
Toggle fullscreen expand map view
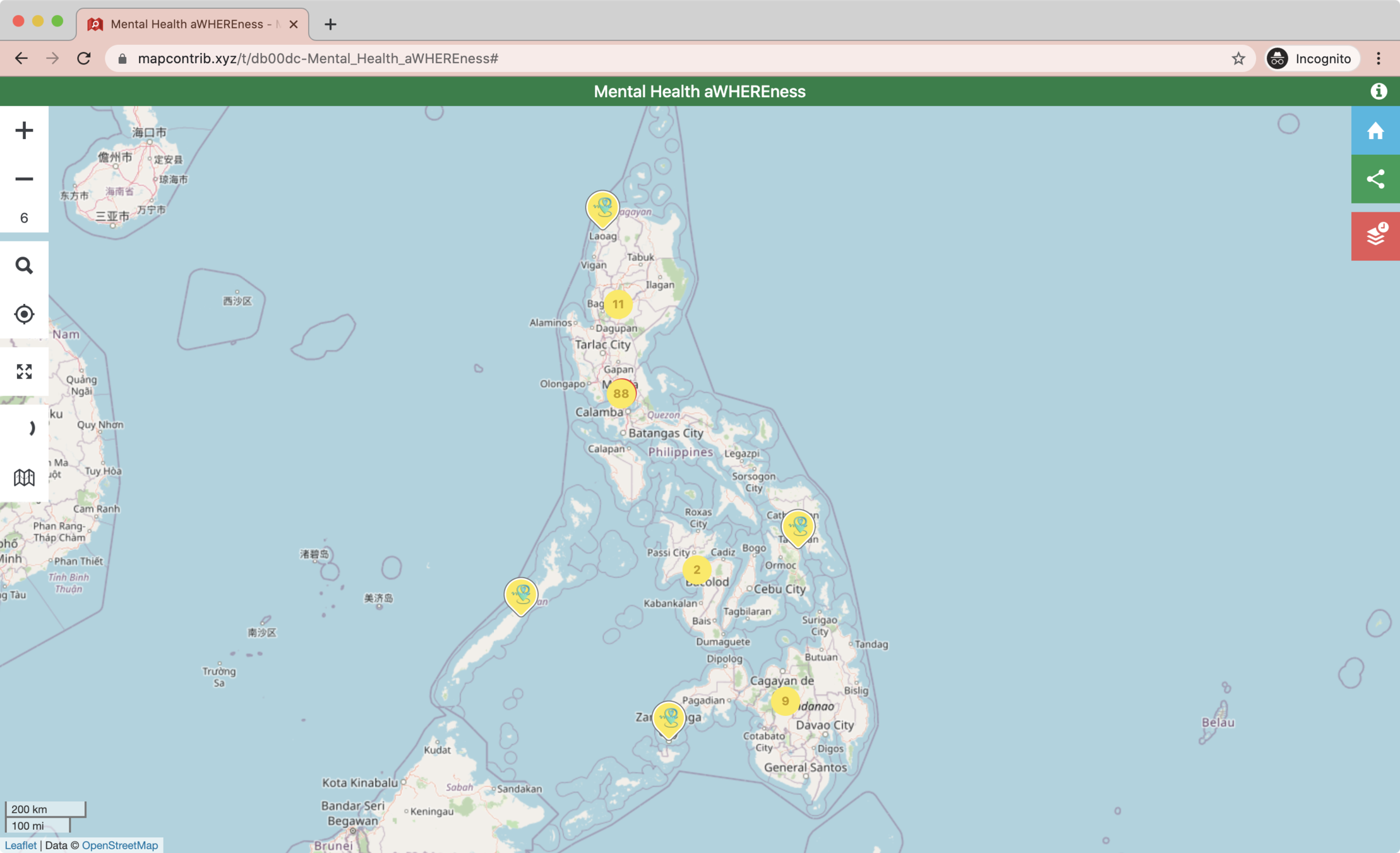click(x=24, y=372)
